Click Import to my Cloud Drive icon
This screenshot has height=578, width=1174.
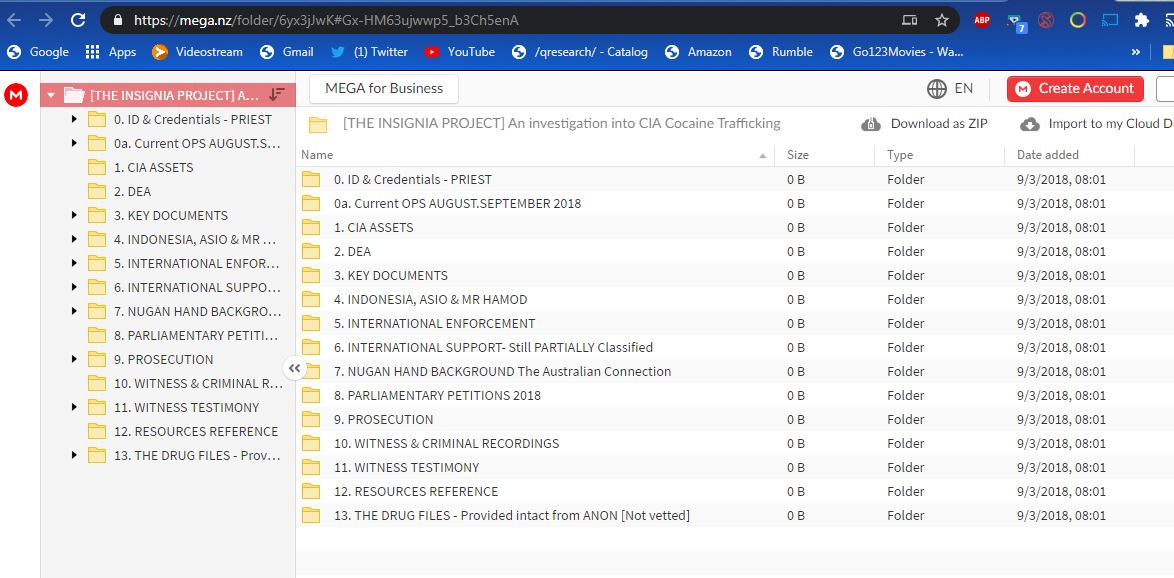coord(1030,124)
